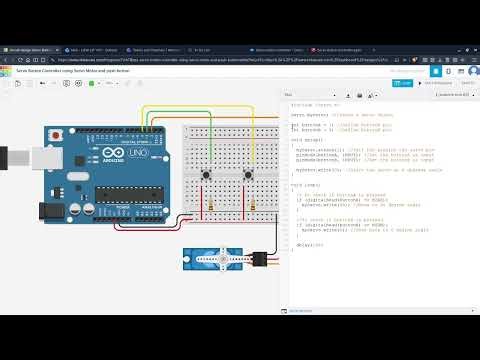Select the right resistor on breadboard
Image resolution: width=480 pixels, height=360 pixels.
pos(253,205)
